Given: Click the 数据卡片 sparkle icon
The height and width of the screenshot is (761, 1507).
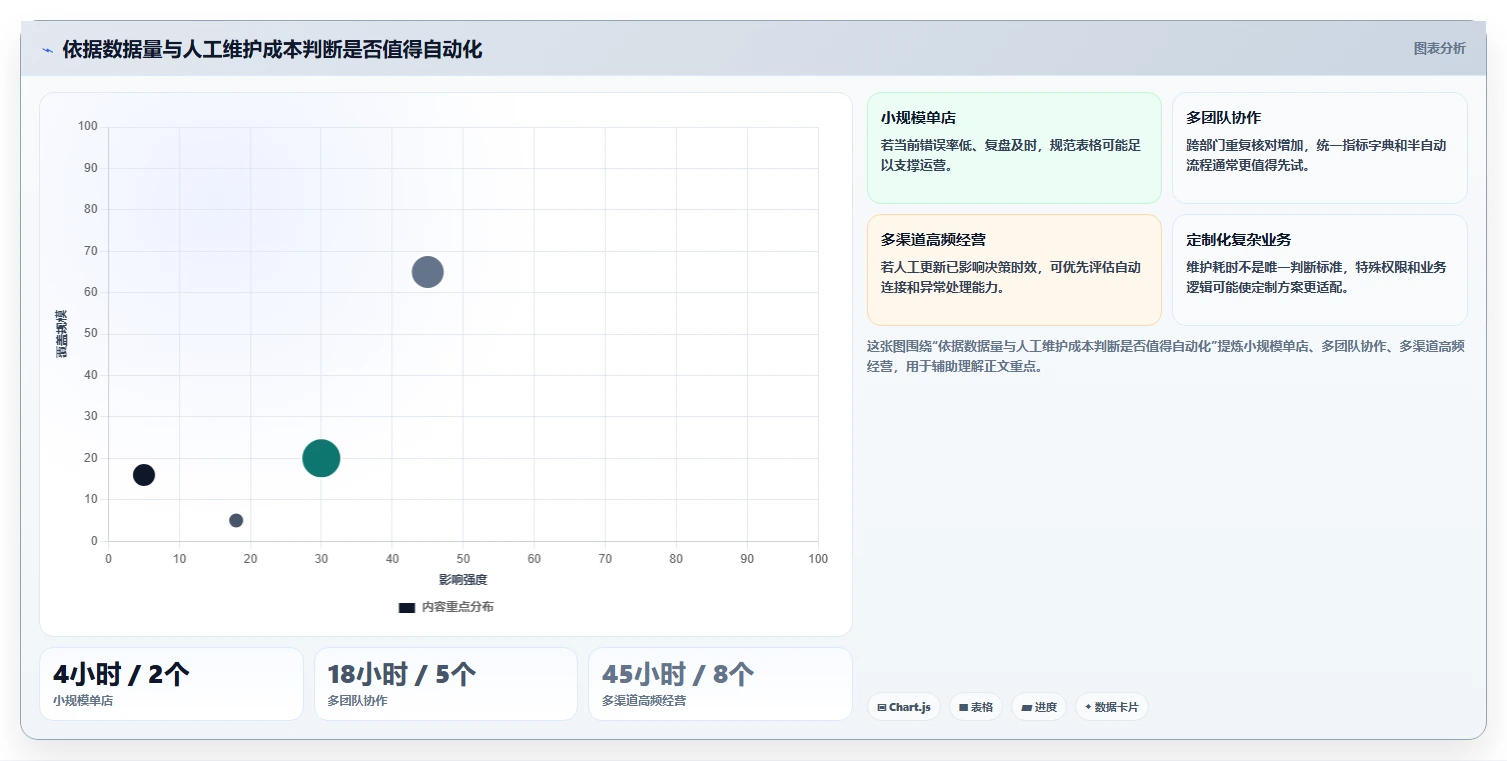Looking at the screenshot, I should 1088,707.
